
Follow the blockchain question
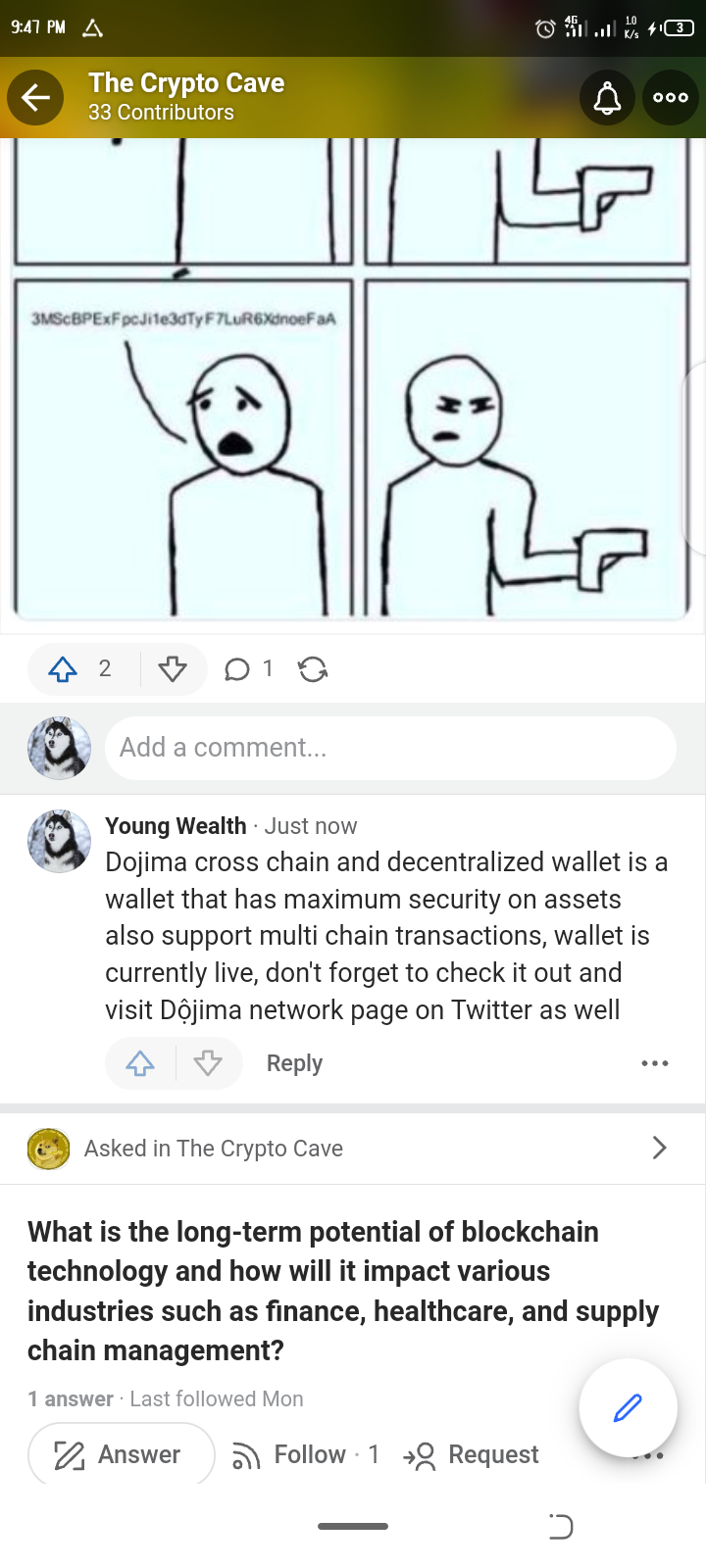304,1454
